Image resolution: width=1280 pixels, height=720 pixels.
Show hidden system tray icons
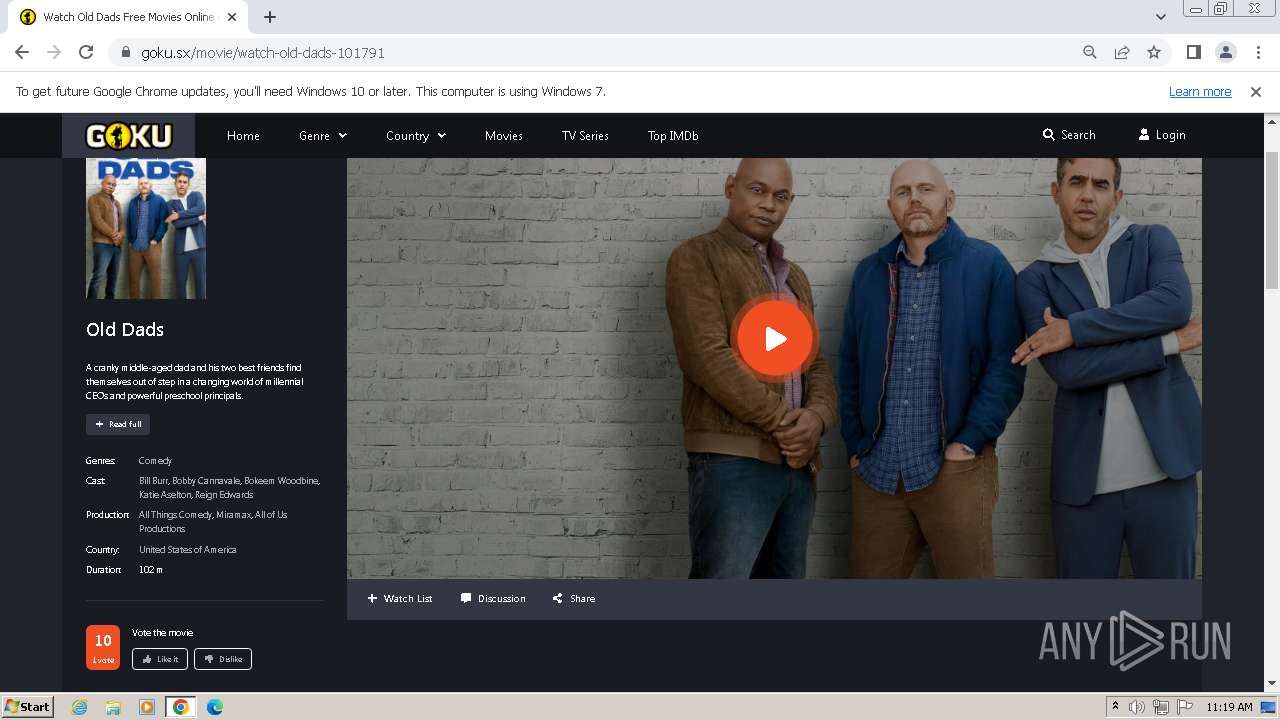coord(1116,707)
